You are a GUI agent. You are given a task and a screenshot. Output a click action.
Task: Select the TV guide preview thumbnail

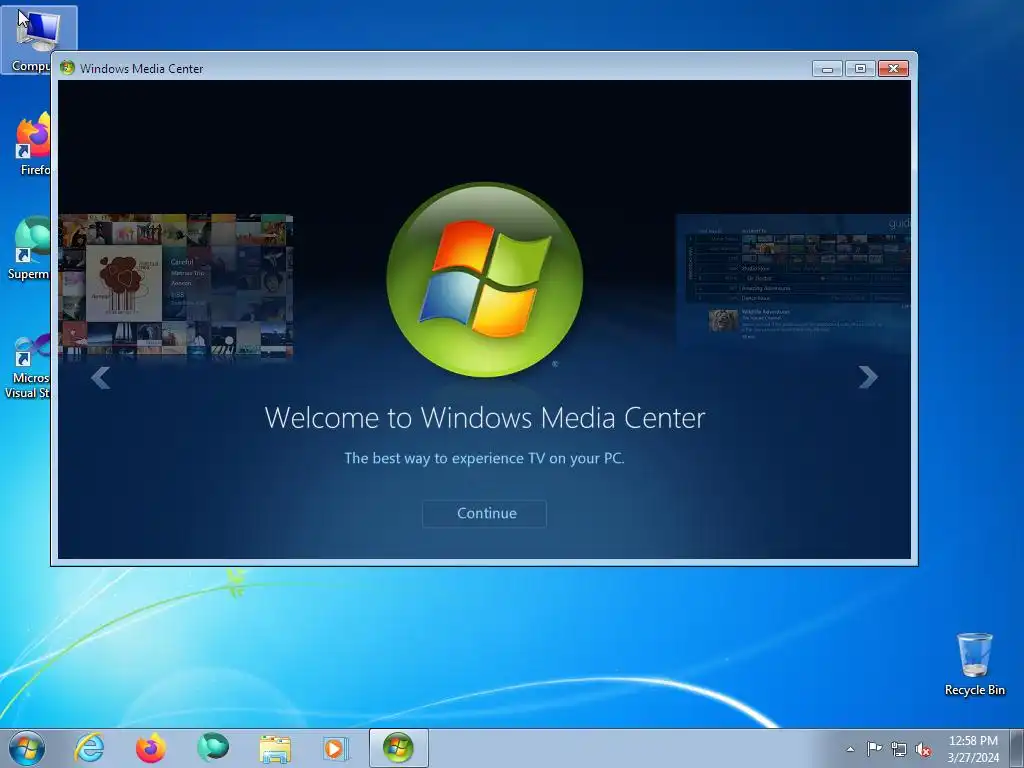click(x=793, y=283)
